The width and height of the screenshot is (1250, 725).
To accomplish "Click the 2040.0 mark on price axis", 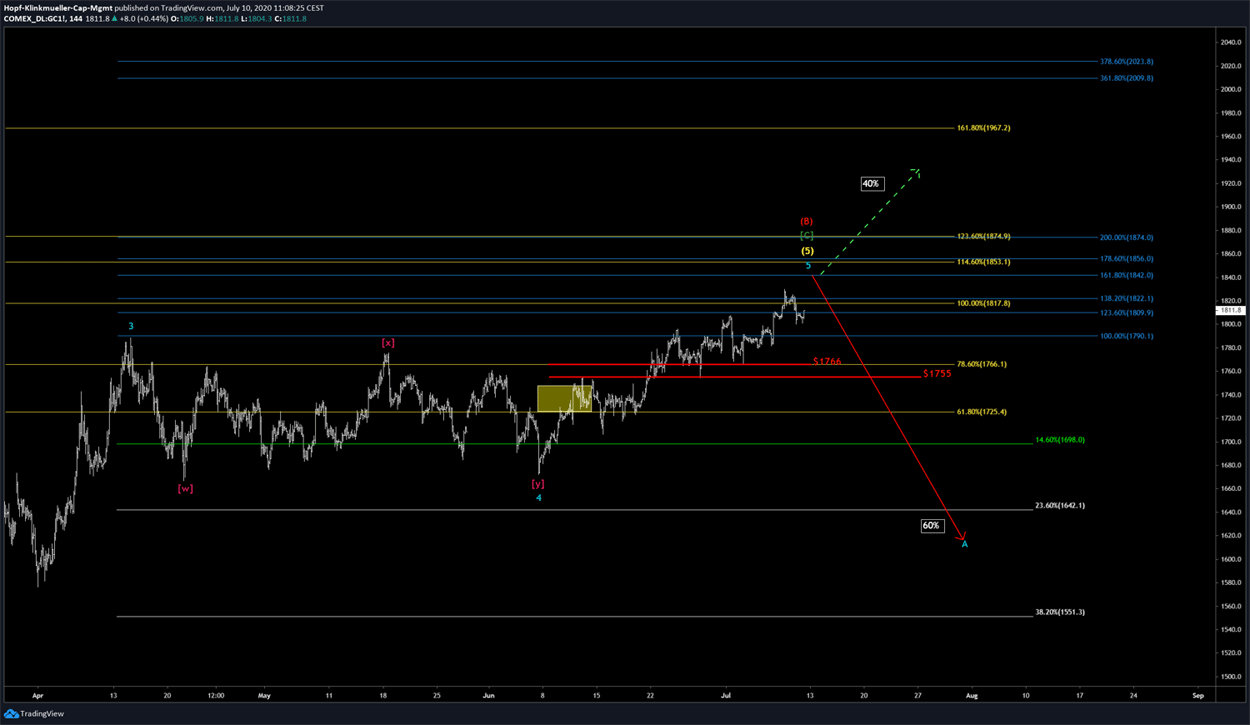I will pyautogui.click(x=1229, y=42).
